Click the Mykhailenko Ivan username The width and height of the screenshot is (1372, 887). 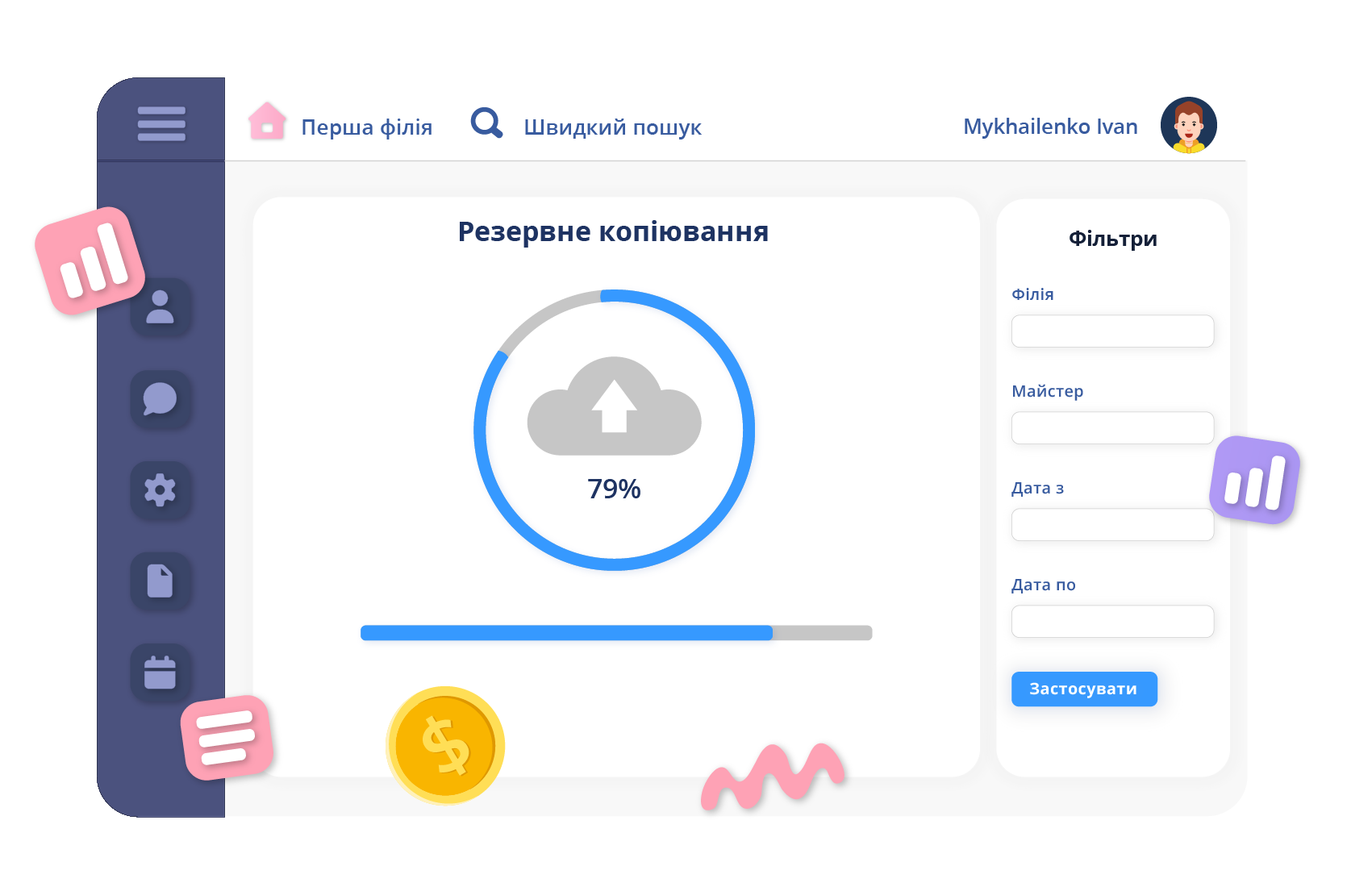tap(1050, 127)
